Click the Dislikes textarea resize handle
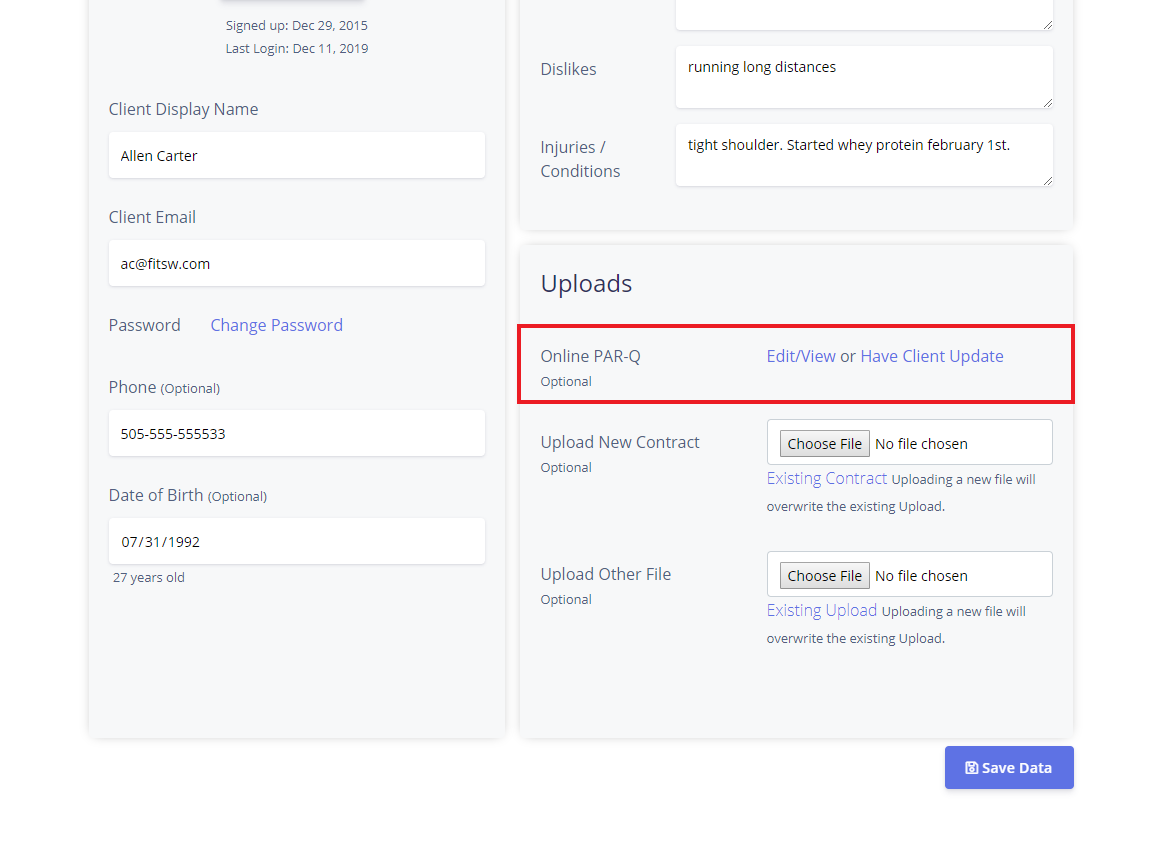Screen dimensions: 1156x847 1048,101
